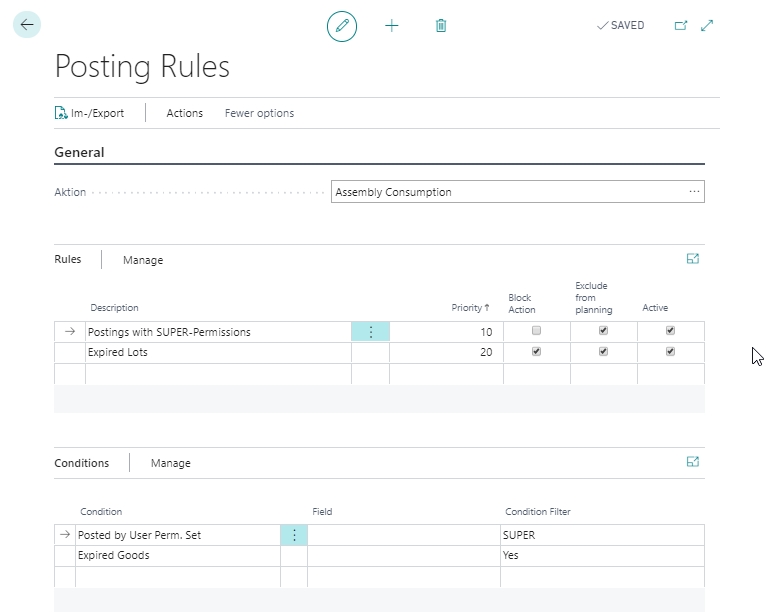The height and width of the screenshot is (612, 771).
Task: Toggle Block Action for Postings with SUPER-Permissions
Action: [x=536, y=330]
